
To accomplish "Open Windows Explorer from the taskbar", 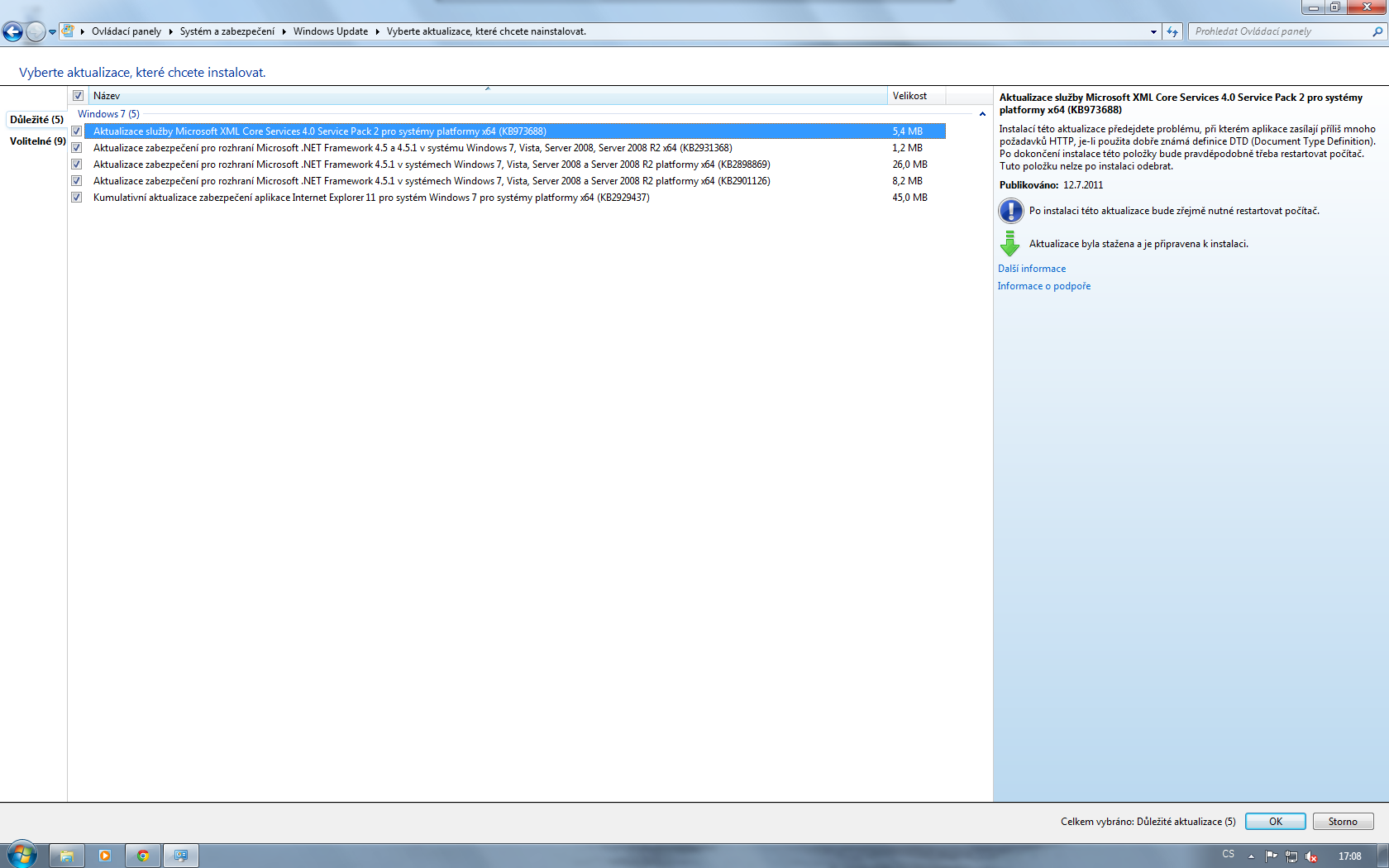I will click(67, 856).
